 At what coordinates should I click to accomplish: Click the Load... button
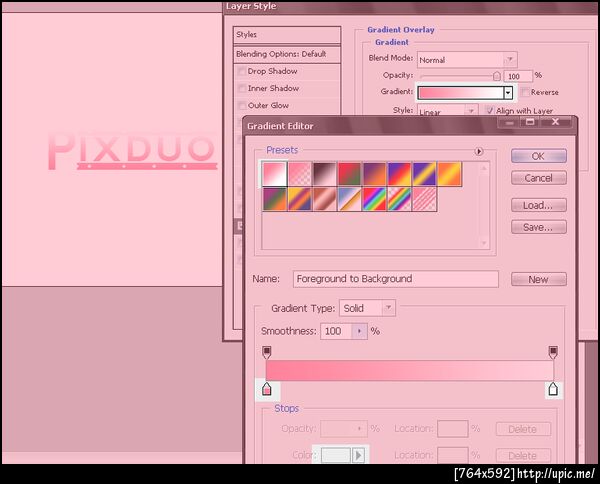click(539, 205)
